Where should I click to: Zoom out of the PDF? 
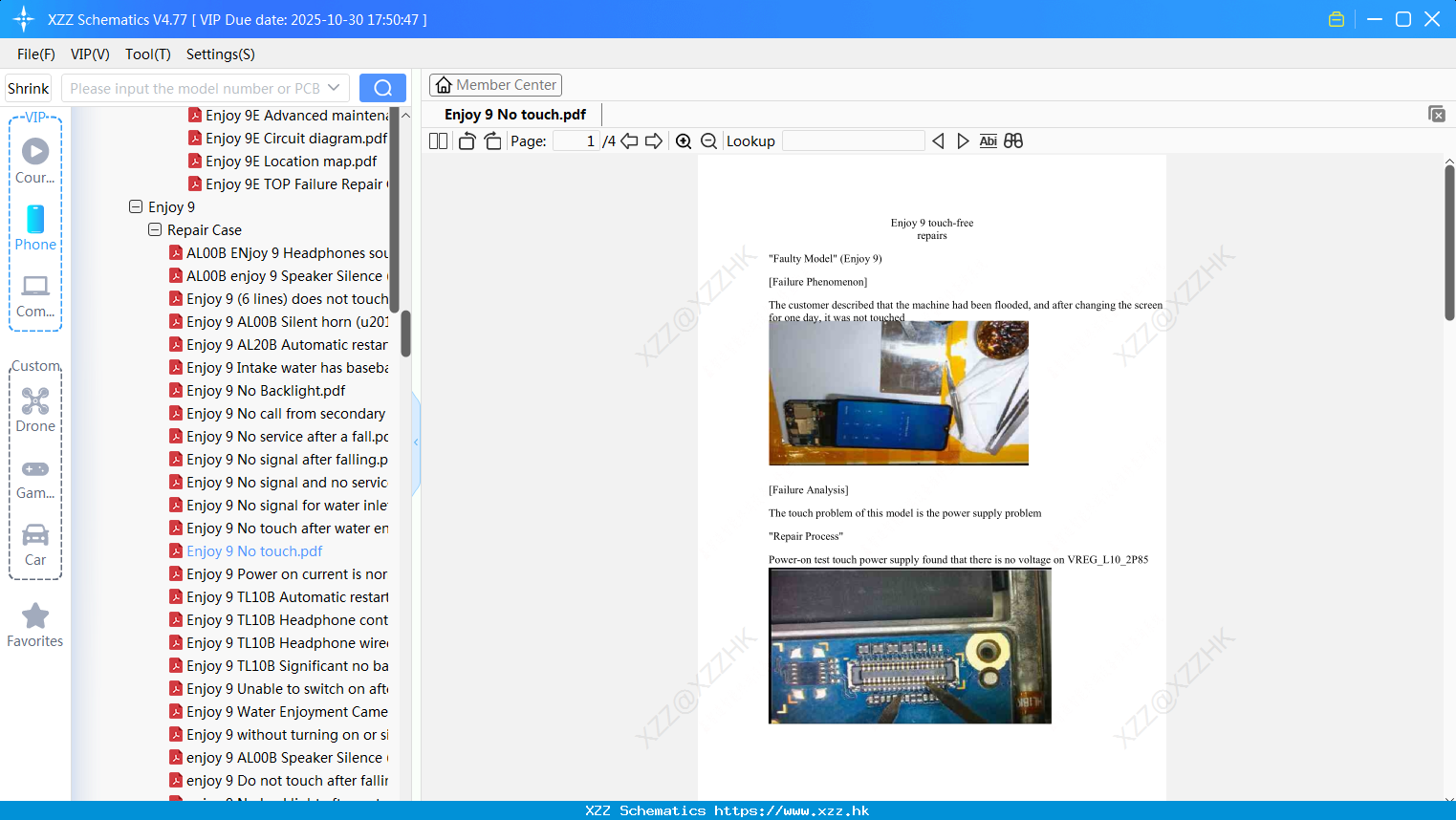(709, 140)
